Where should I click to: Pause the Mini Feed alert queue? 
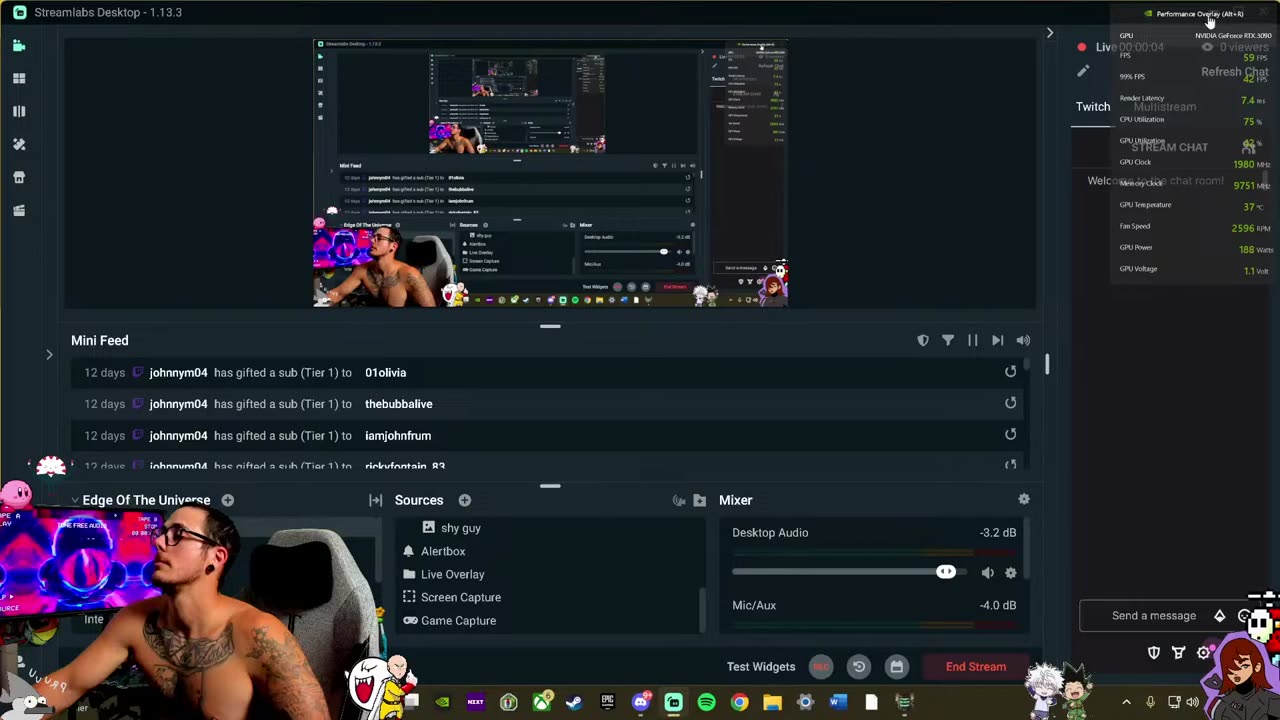(x=972, y=340)
